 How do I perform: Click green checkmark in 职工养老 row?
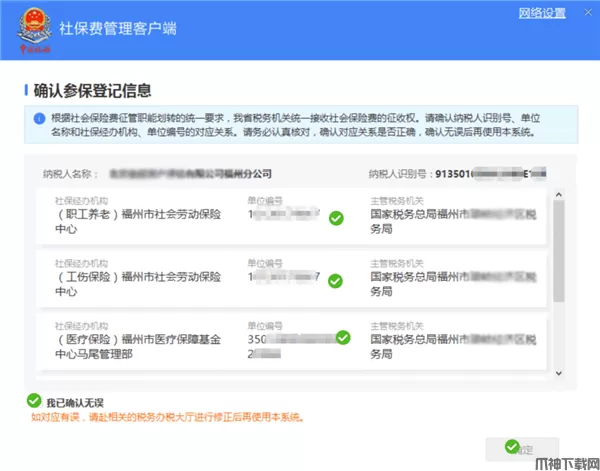point(336,216)
